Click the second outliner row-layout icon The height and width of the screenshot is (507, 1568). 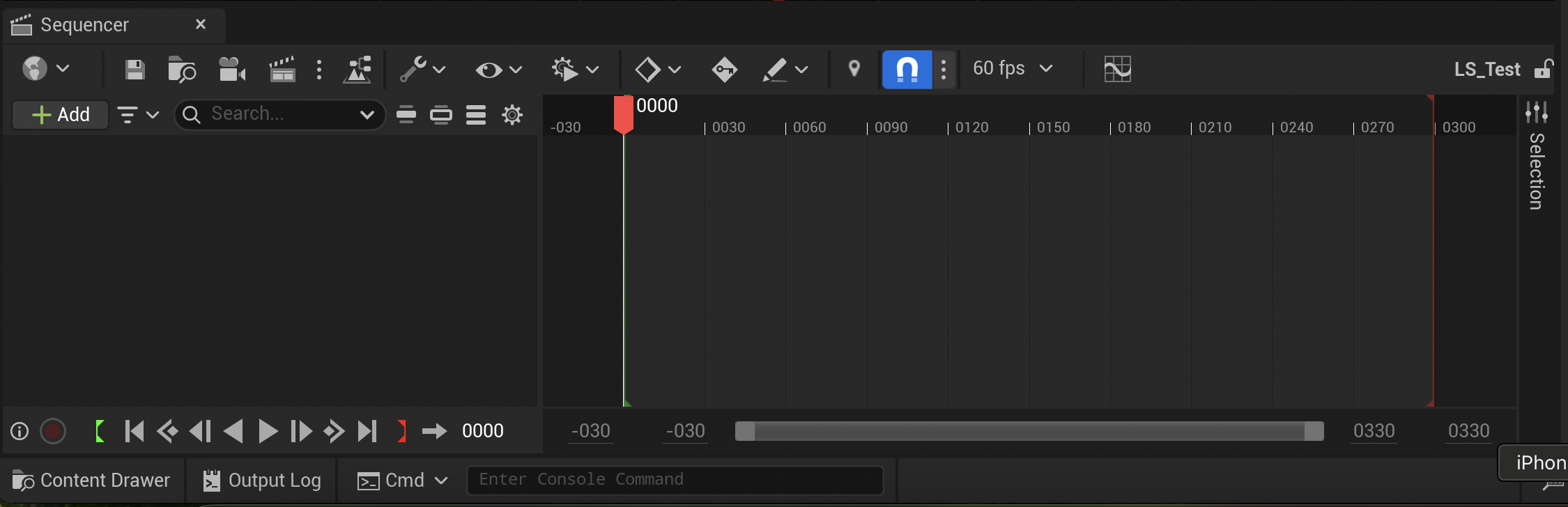[441, 114]
